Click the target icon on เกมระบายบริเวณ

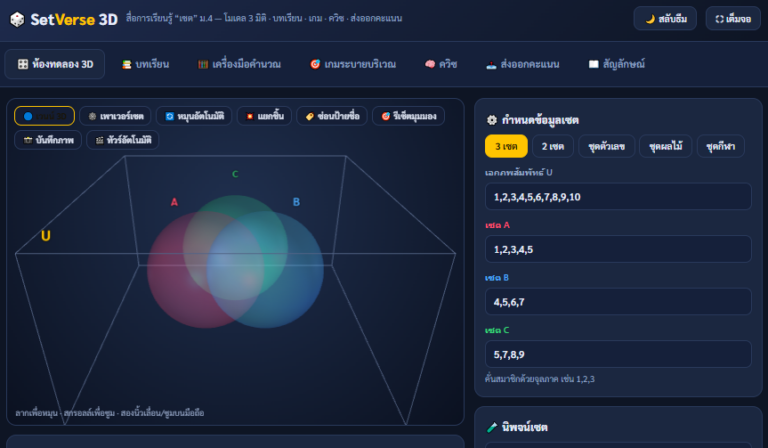pos(315,64)
